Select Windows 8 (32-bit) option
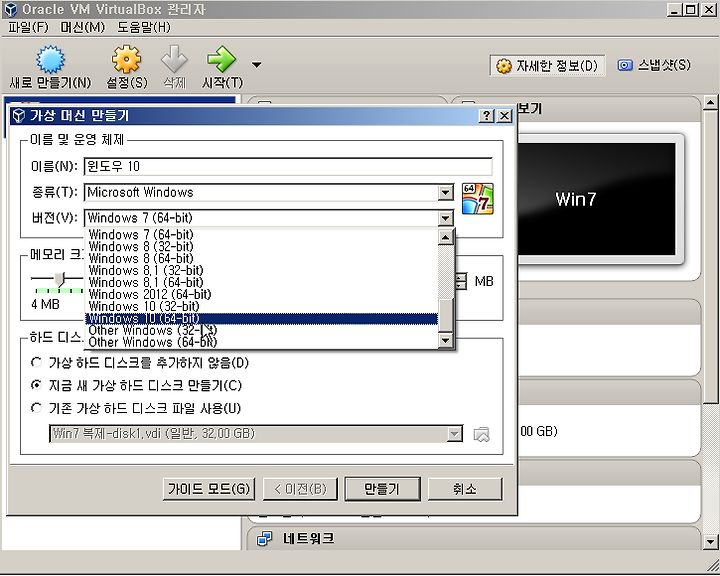 click(x=262, y=247)
